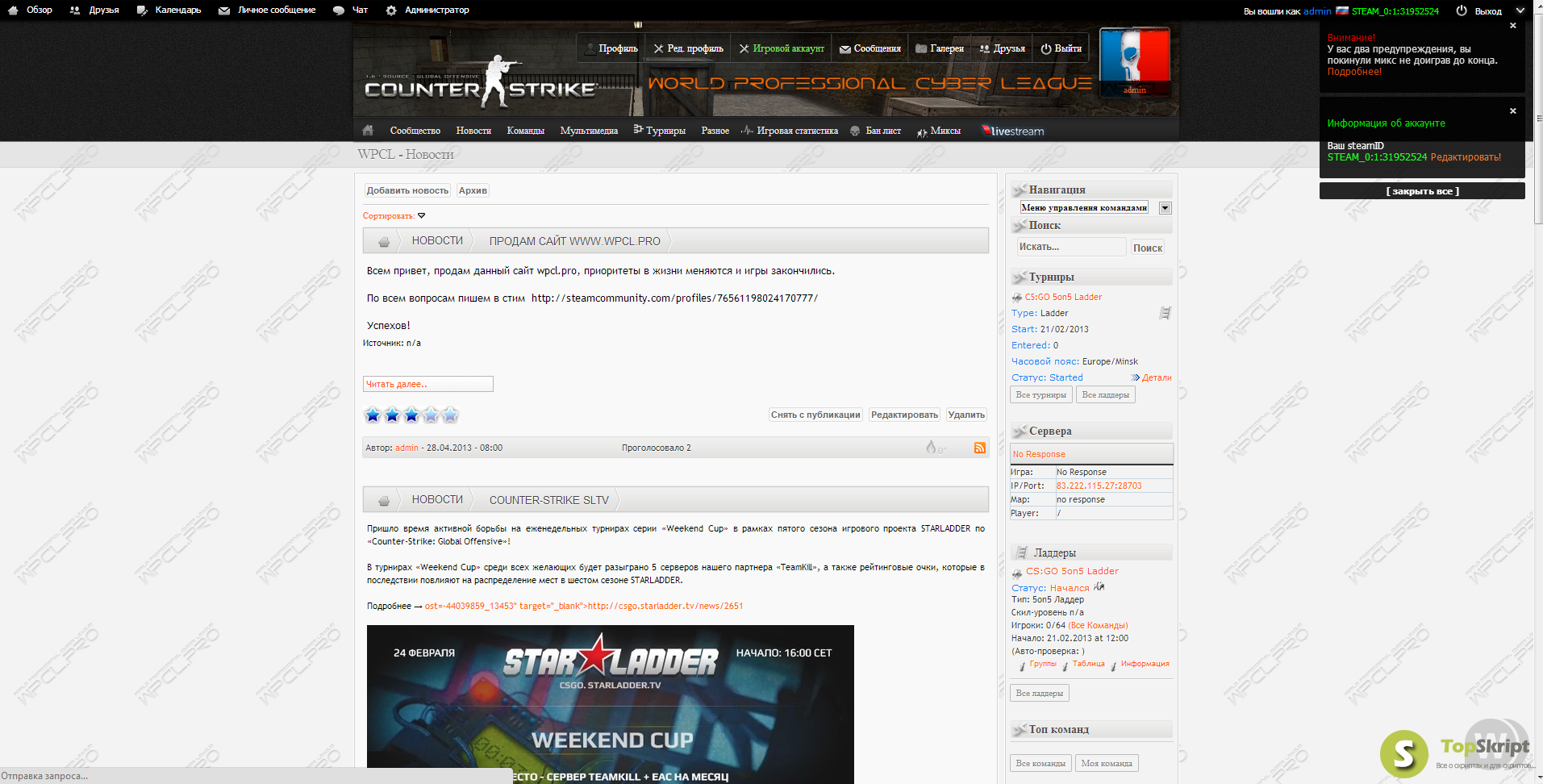Click Детали link in tournaments panel
Screen dimensions: 1543x784
click(x=1157, y=377)
